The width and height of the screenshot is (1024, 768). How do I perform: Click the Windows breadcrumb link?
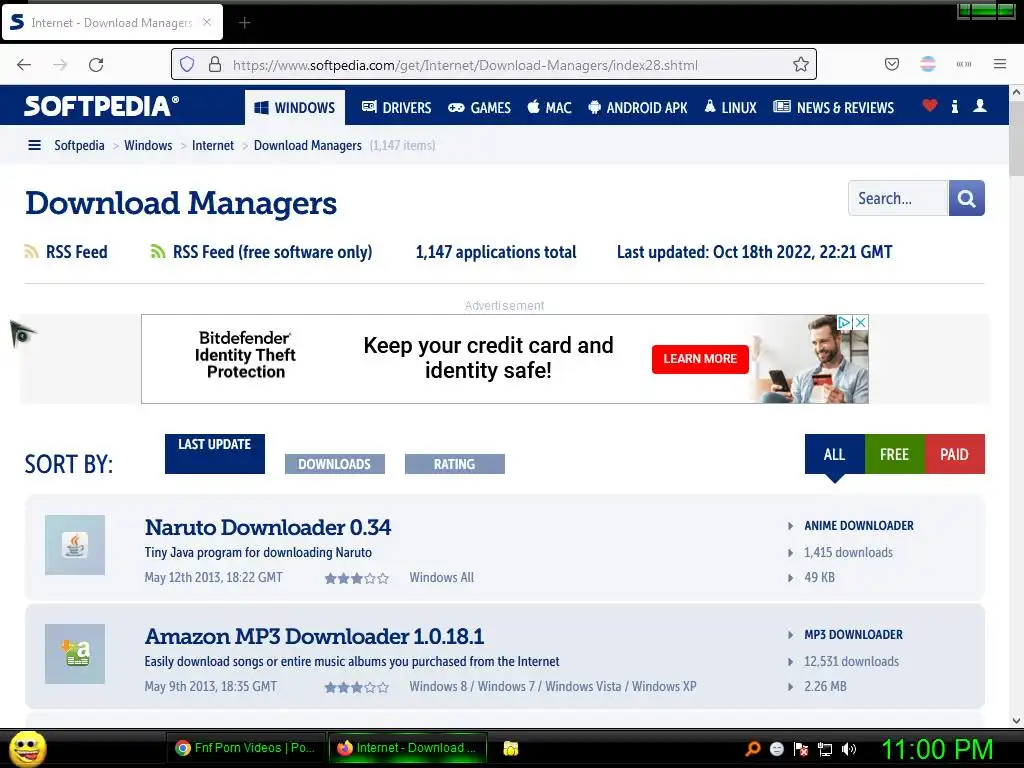(148, 145)
